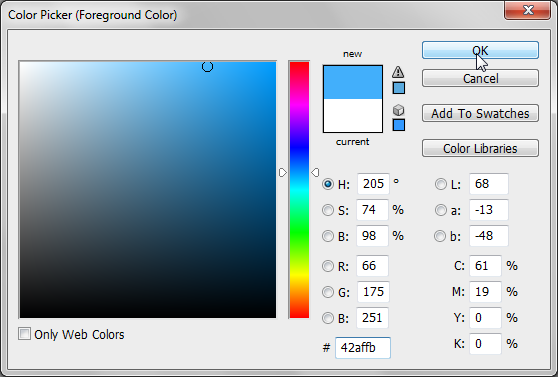Click the "#" label beside hex field
The image size is (558, 377).
(326, 348)
